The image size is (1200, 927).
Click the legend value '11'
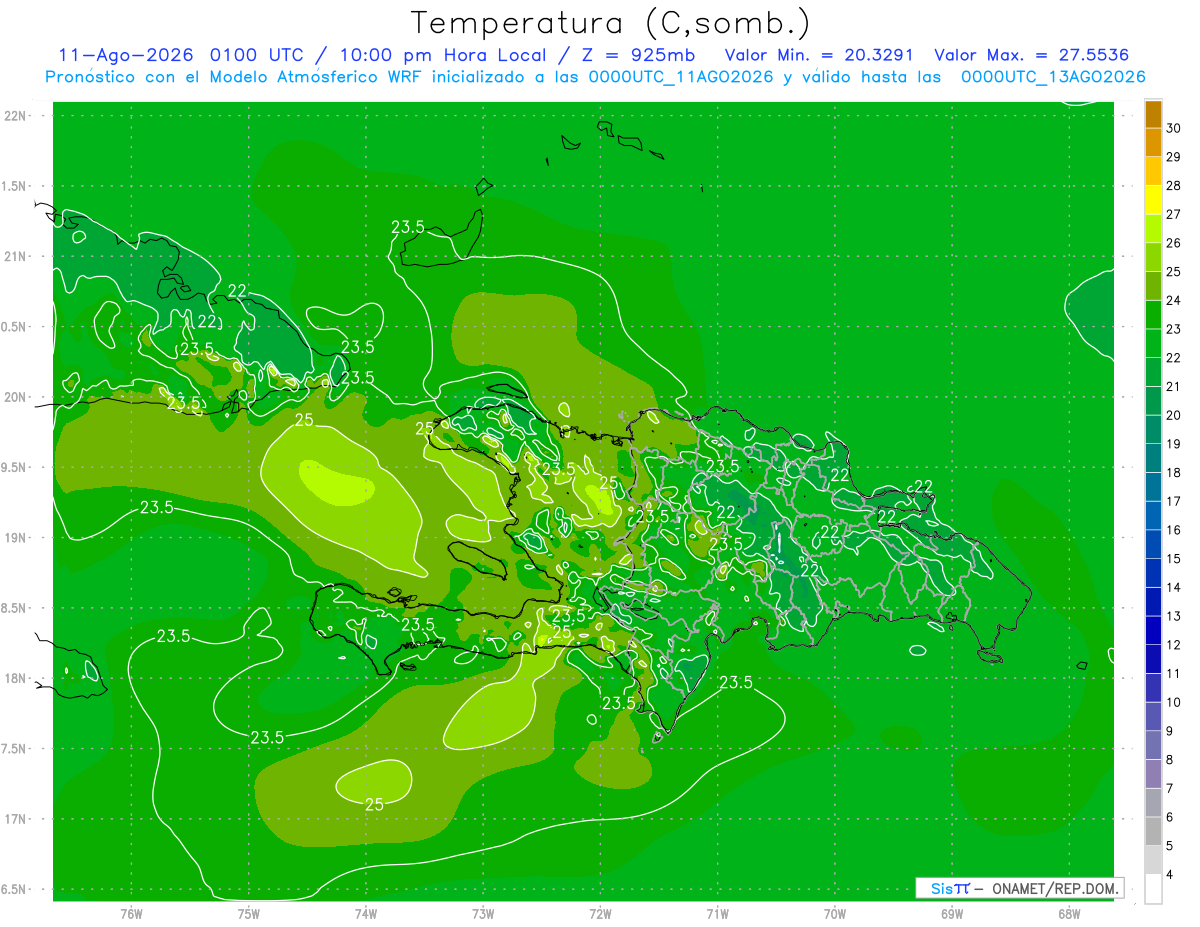[x=1174, y=674]
